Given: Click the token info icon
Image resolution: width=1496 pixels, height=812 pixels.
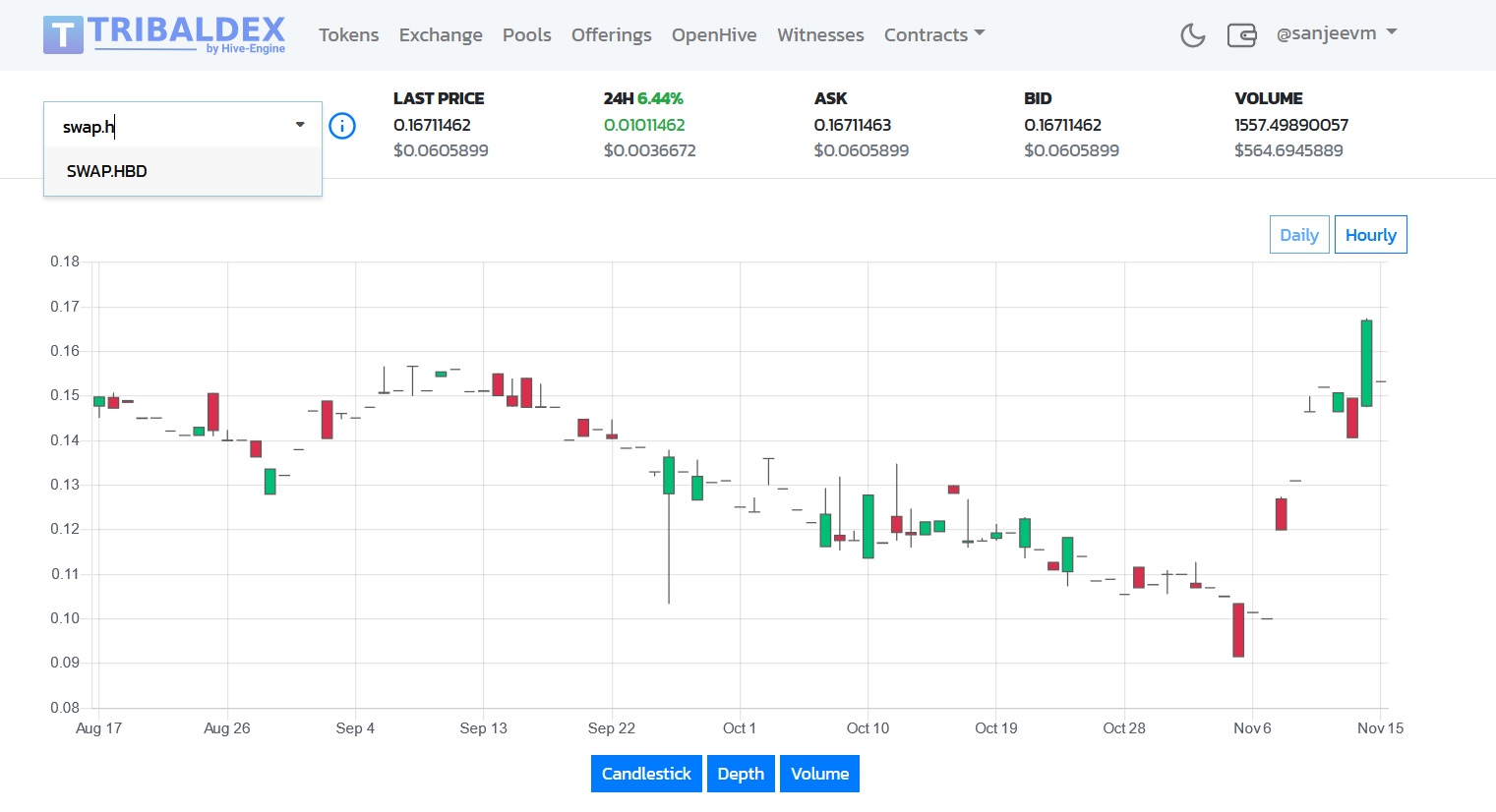Looking at the screenshot, I should click(x=342, y=126).
